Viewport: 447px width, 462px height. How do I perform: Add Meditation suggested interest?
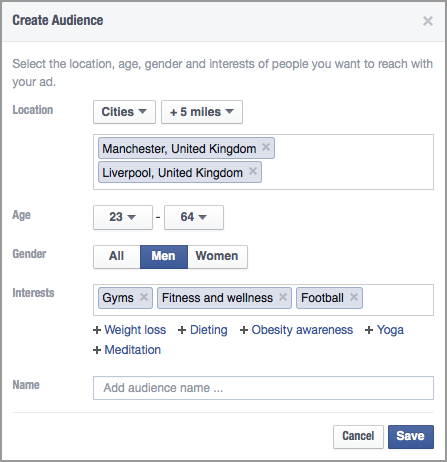(x=127, y=350)
